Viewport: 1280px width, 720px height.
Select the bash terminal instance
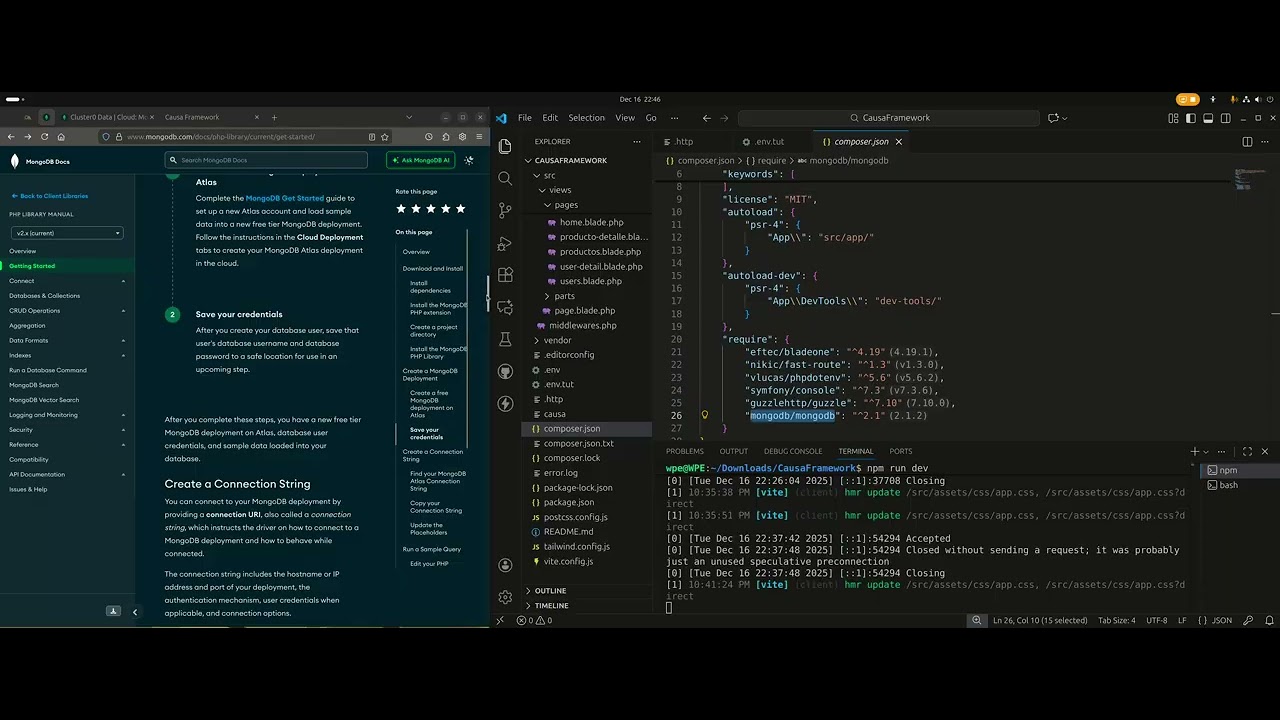tap(1229, 485)
